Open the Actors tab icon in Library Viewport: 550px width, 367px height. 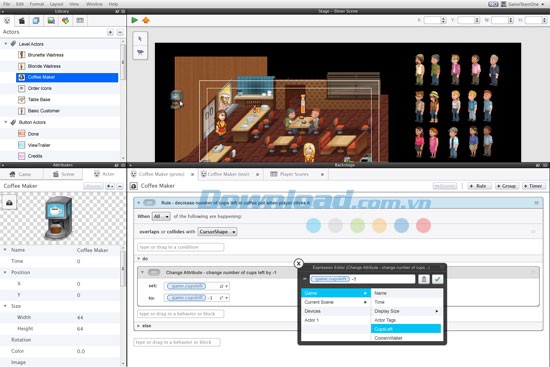click(x=7, y=21)
